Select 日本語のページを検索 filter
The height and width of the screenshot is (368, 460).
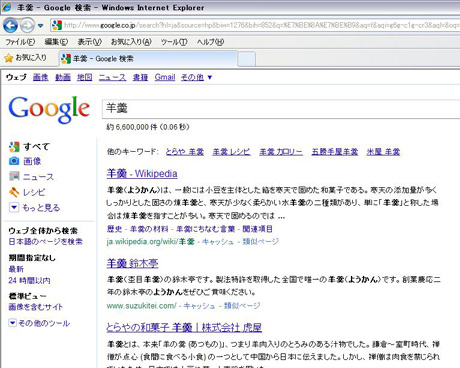[45, 241]
